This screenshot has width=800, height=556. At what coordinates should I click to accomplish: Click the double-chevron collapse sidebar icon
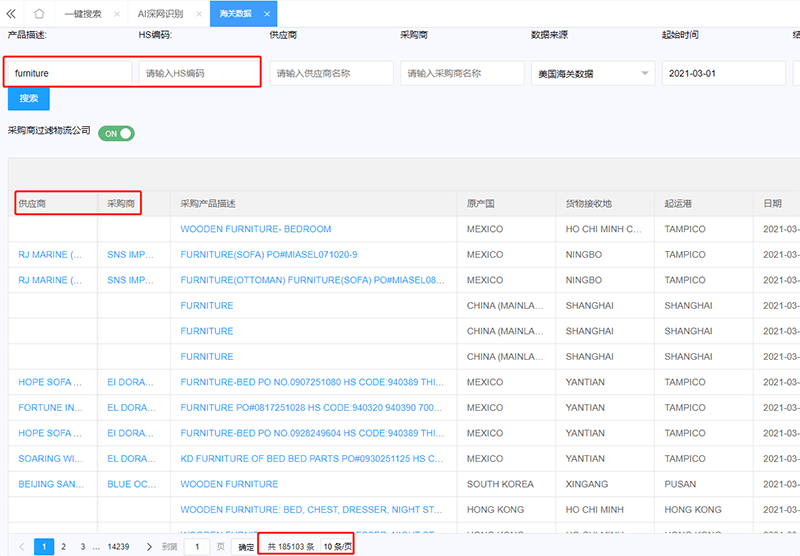click(x=11, y=14)
